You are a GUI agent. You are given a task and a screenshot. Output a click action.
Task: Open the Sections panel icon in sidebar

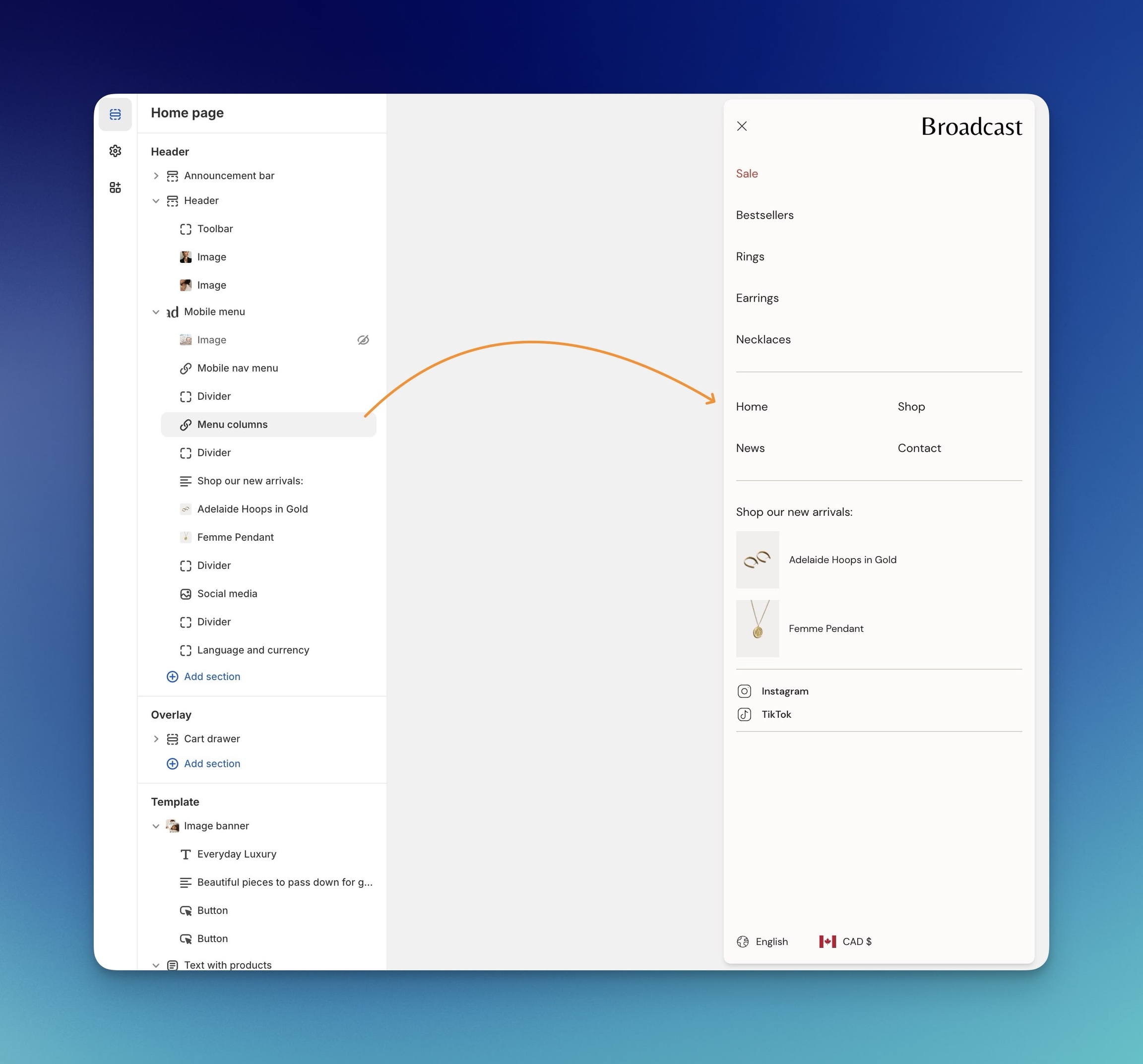coord(115,115)
